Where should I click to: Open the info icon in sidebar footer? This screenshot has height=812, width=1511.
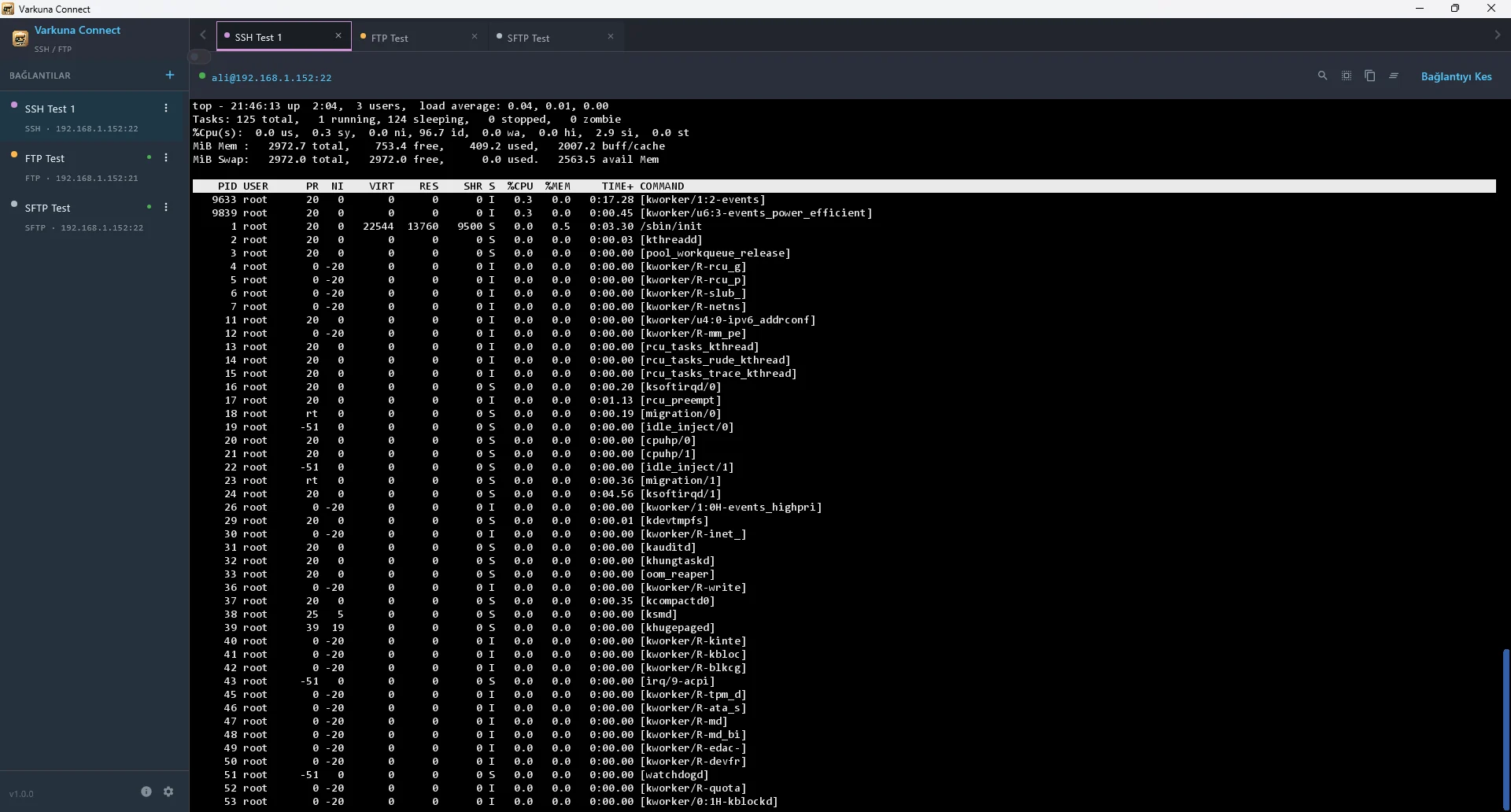[146, 792]
